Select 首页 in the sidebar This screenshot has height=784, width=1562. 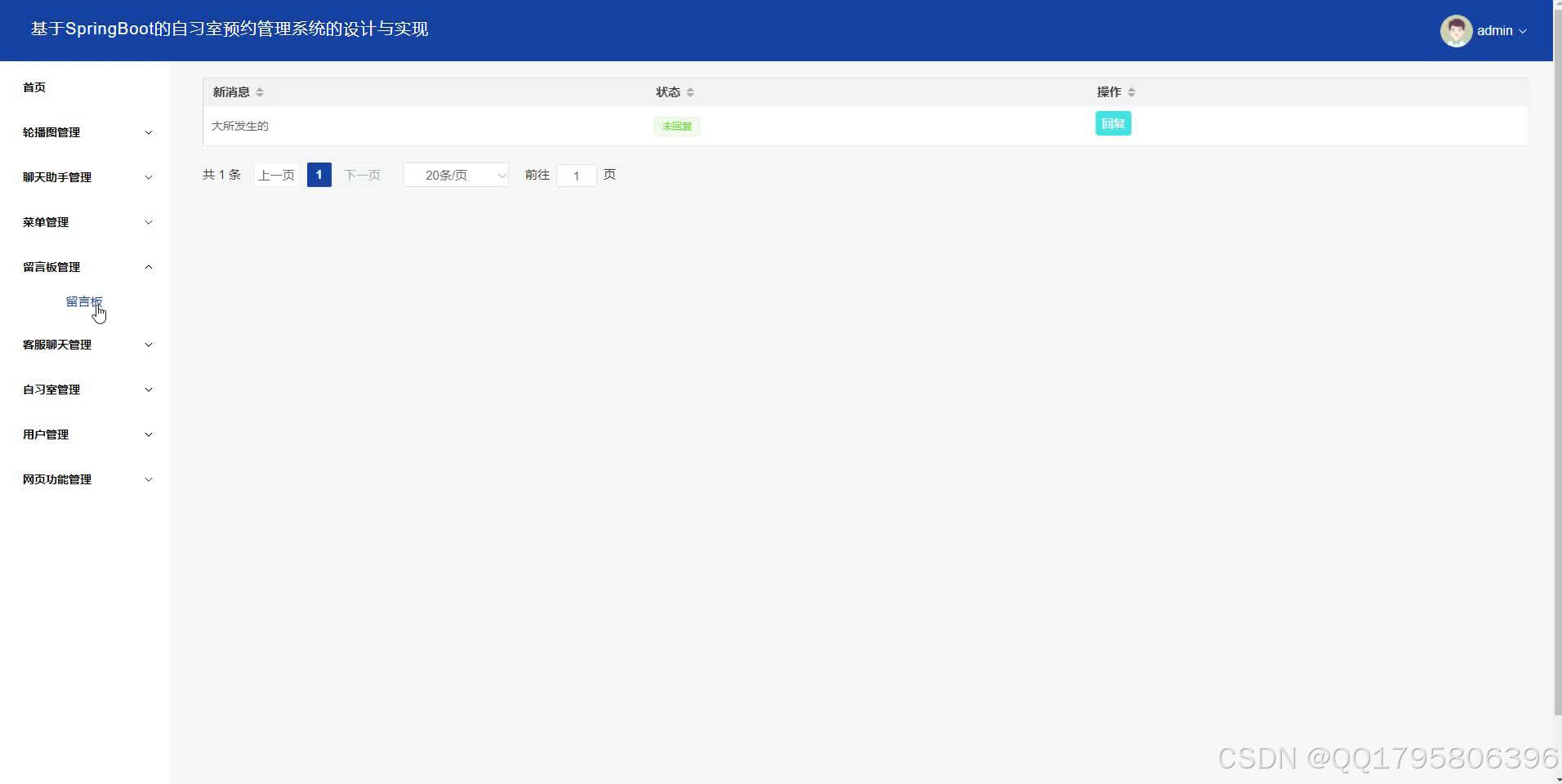[34, 87]
